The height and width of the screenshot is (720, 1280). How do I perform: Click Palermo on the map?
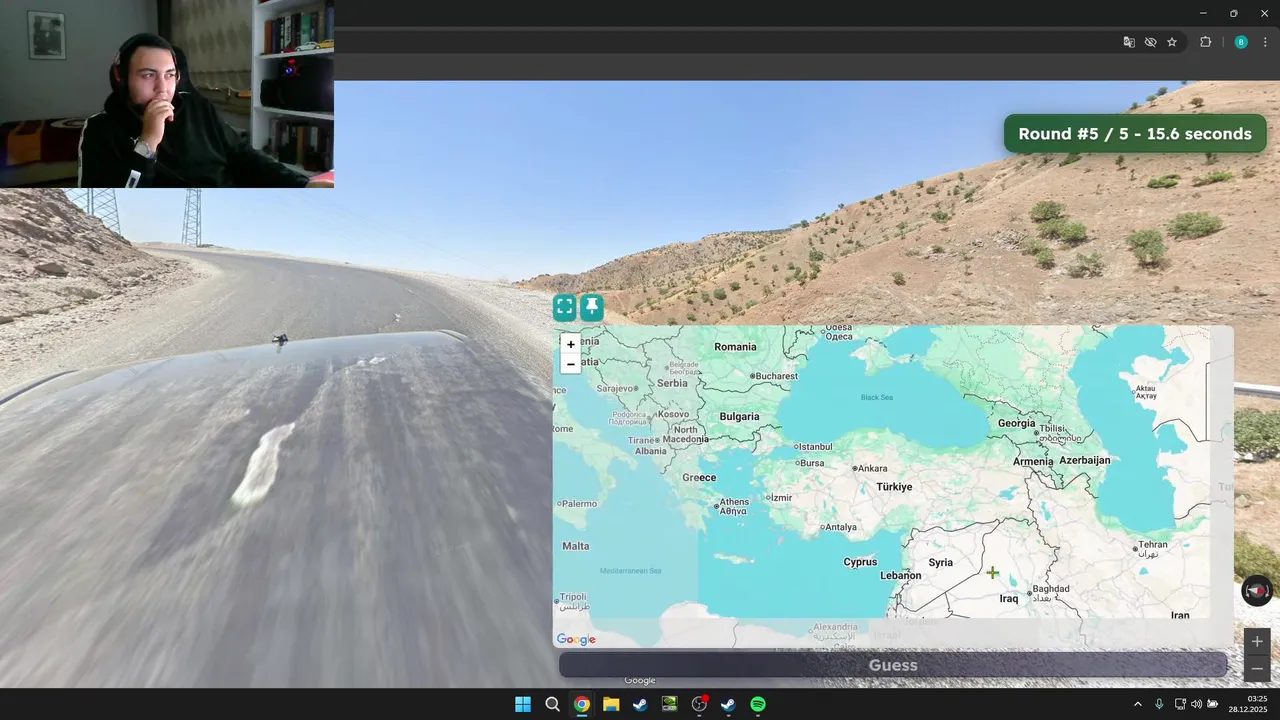tap(577, 504)
